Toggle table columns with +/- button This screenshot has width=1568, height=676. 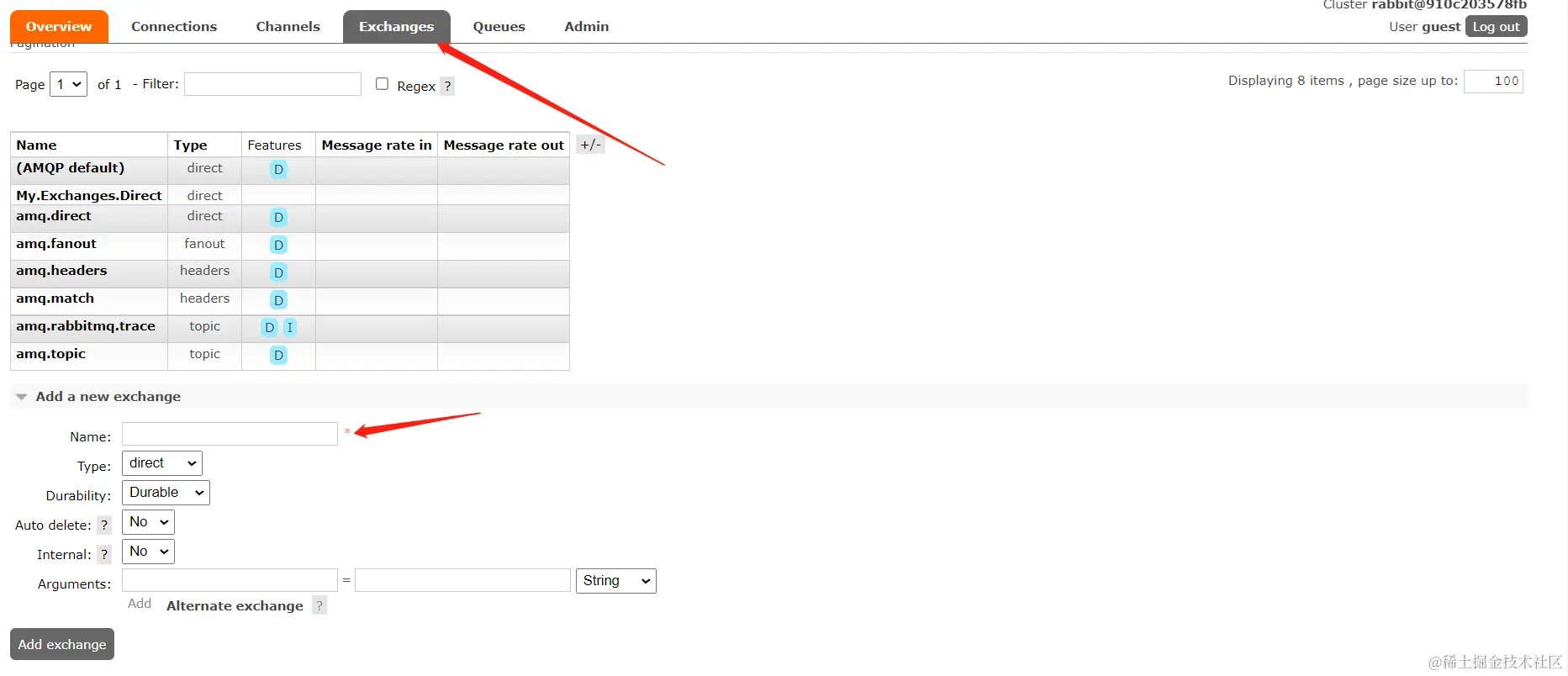[x=590, y=145]
